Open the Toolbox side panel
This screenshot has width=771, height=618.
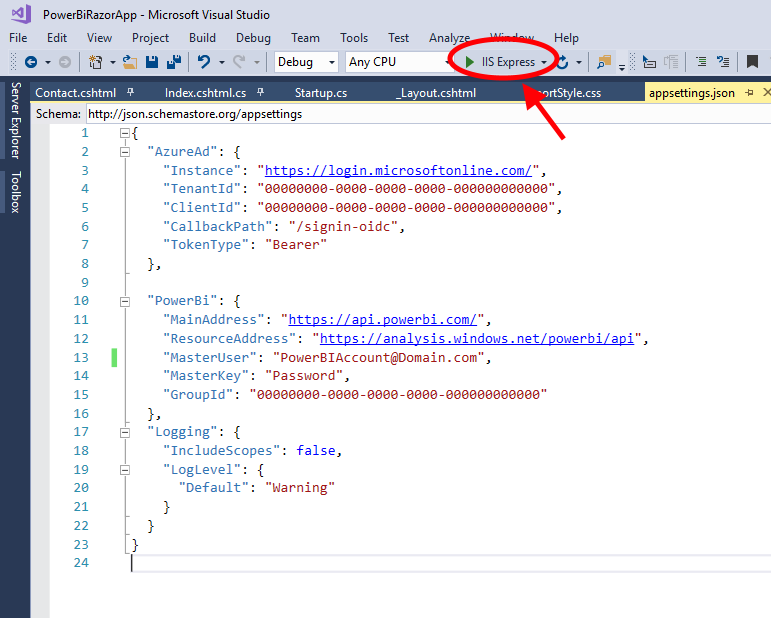point(15,192)
